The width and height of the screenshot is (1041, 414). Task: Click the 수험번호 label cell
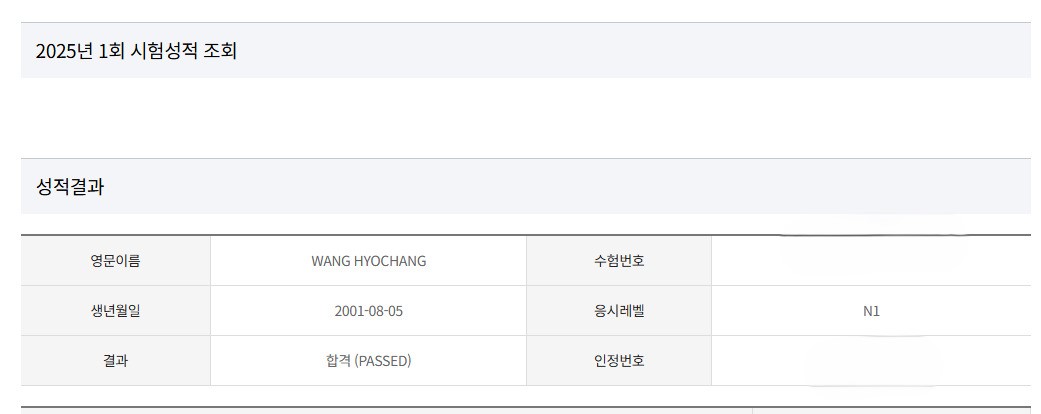point(618,261)
